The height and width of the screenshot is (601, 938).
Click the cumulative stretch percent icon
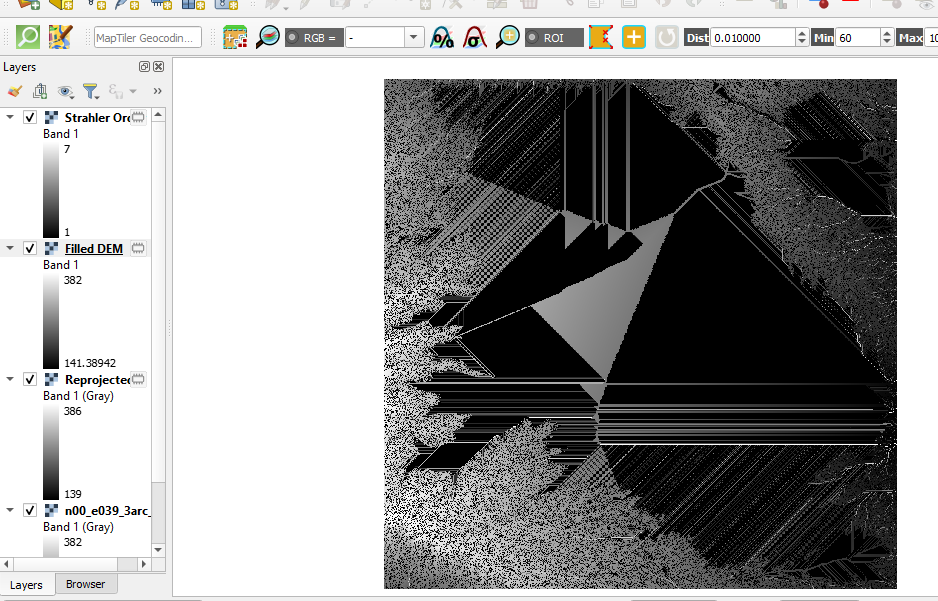click(442, 38)
